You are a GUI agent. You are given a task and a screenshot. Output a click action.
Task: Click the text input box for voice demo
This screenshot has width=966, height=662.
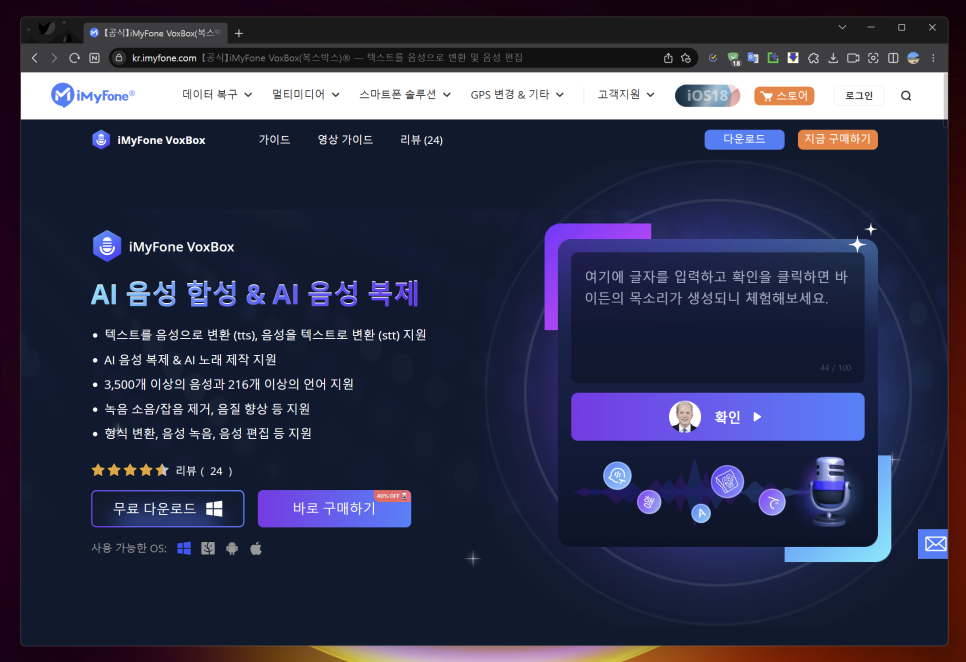(718, 317)
